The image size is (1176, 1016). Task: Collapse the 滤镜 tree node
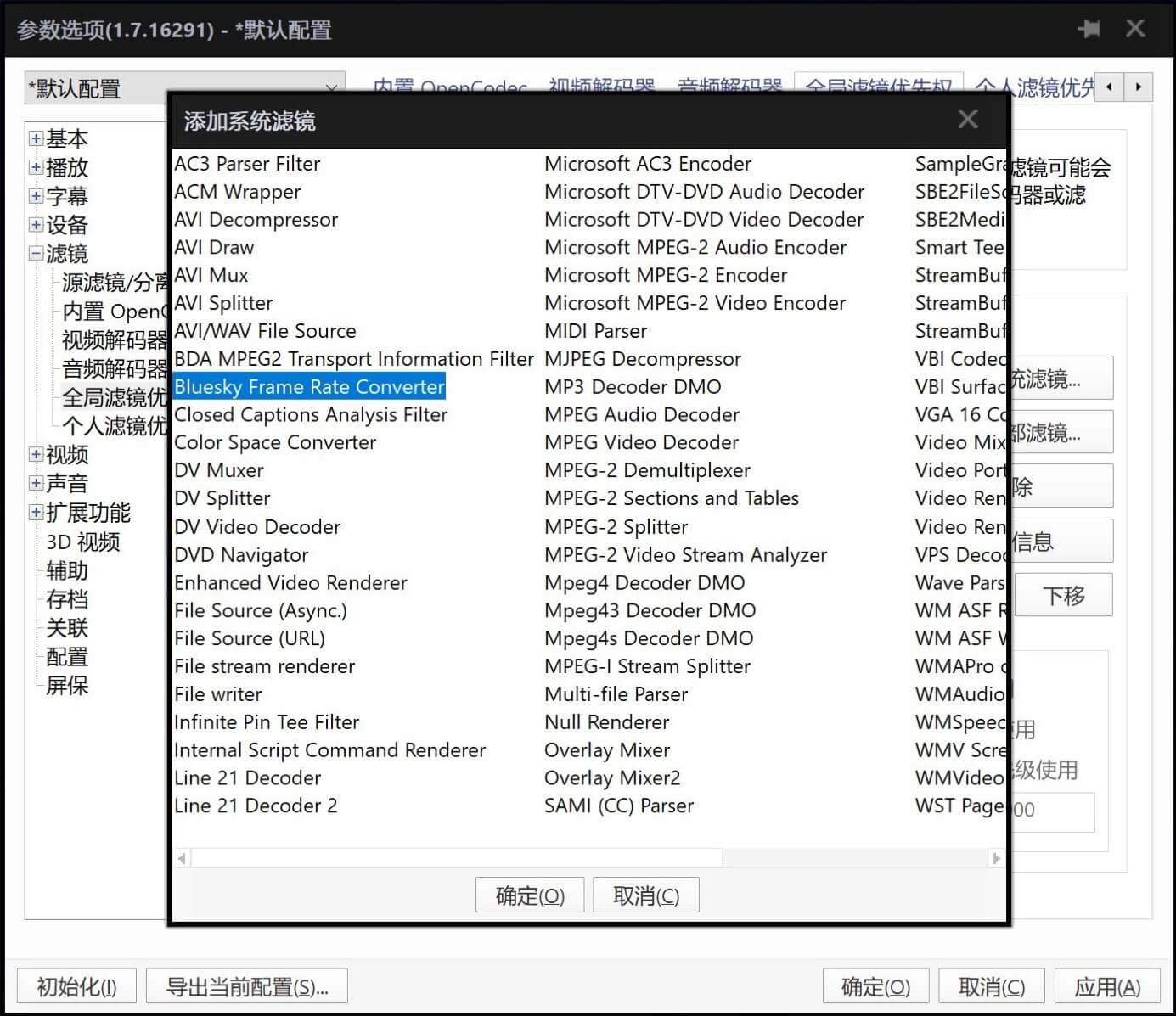(36, 254)
